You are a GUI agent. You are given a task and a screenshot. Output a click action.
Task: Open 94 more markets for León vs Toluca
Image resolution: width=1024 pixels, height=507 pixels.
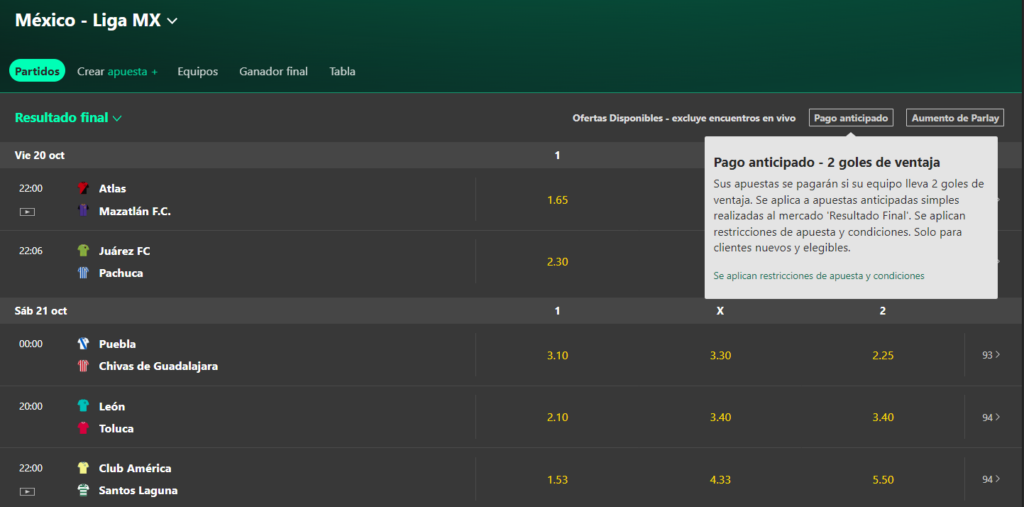click(991, 417)
